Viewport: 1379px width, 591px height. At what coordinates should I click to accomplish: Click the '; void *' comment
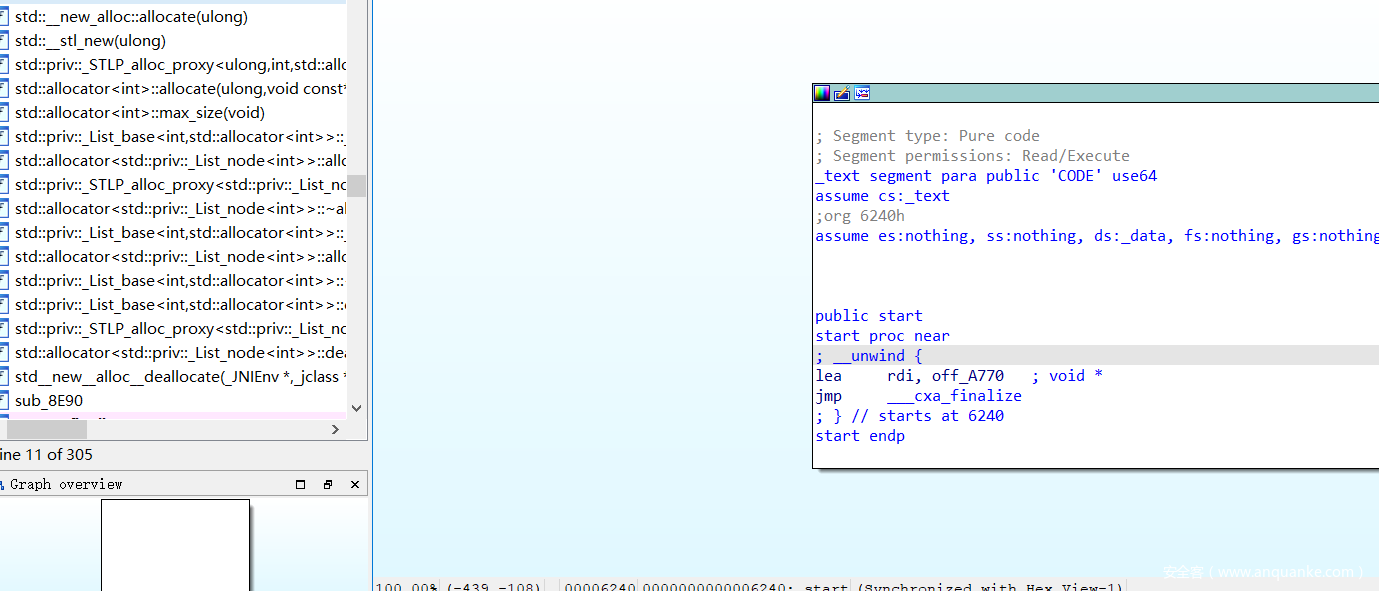coord(1067,376)
